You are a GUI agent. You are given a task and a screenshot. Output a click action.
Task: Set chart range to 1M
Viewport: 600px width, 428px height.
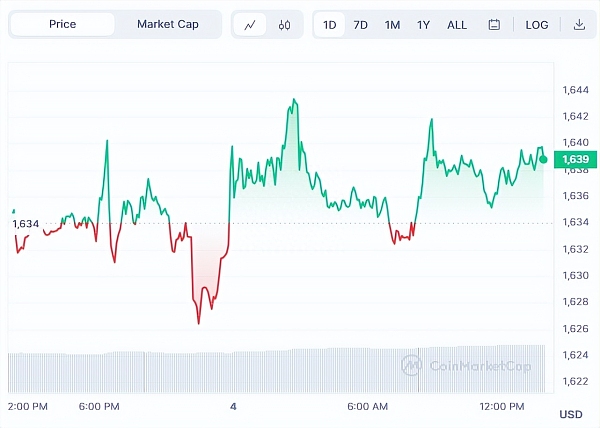coord(393,25)
